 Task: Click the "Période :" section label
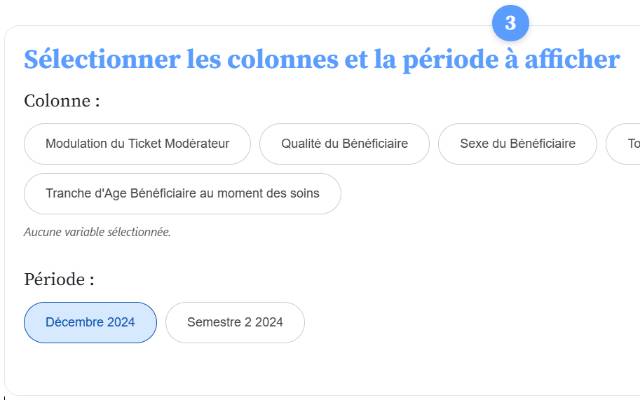(59, 280)
